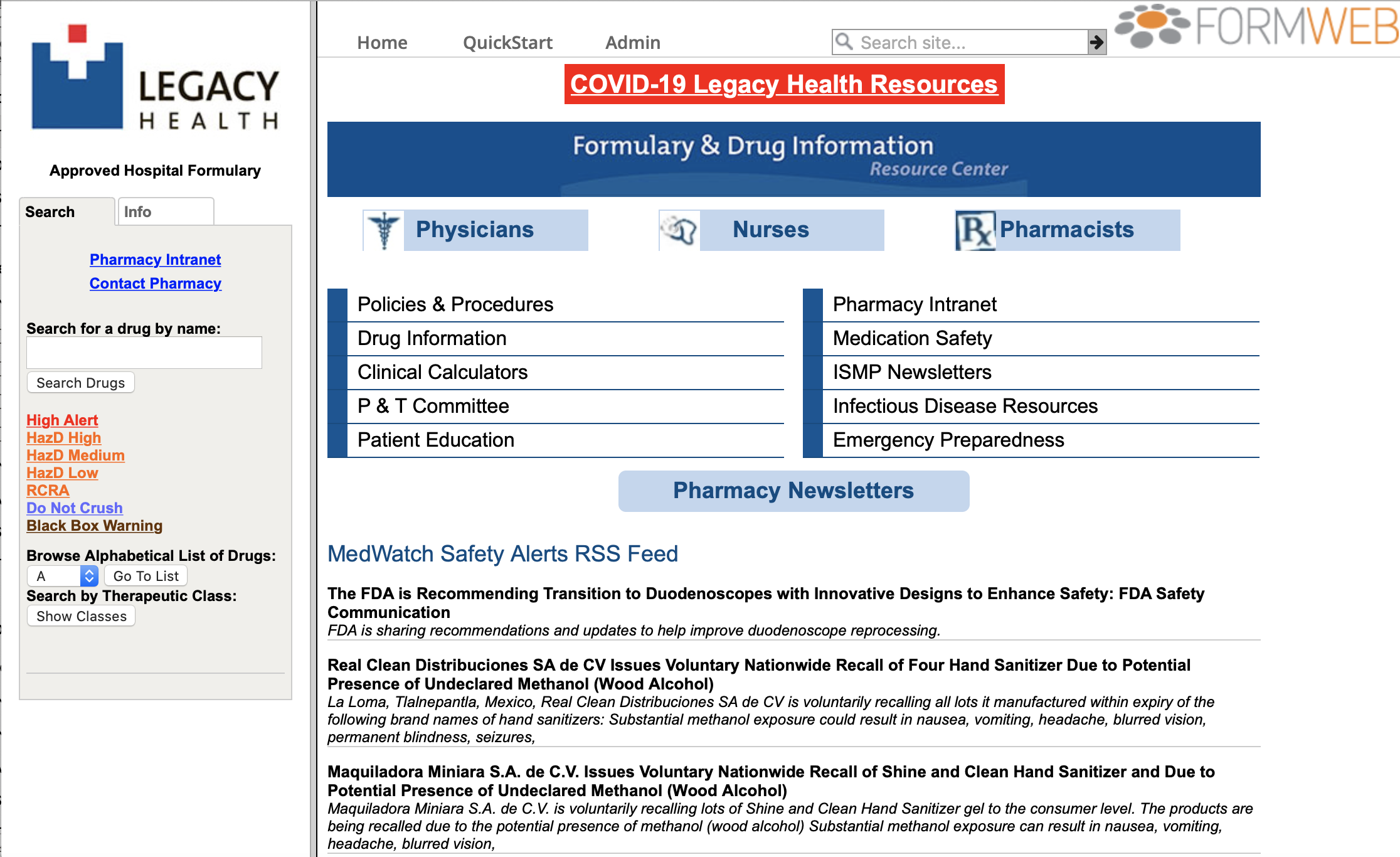Open Clinical Calculators
Image resolution: width=1400 pixels, height=857 pixels.
click(x=556, y=373)
